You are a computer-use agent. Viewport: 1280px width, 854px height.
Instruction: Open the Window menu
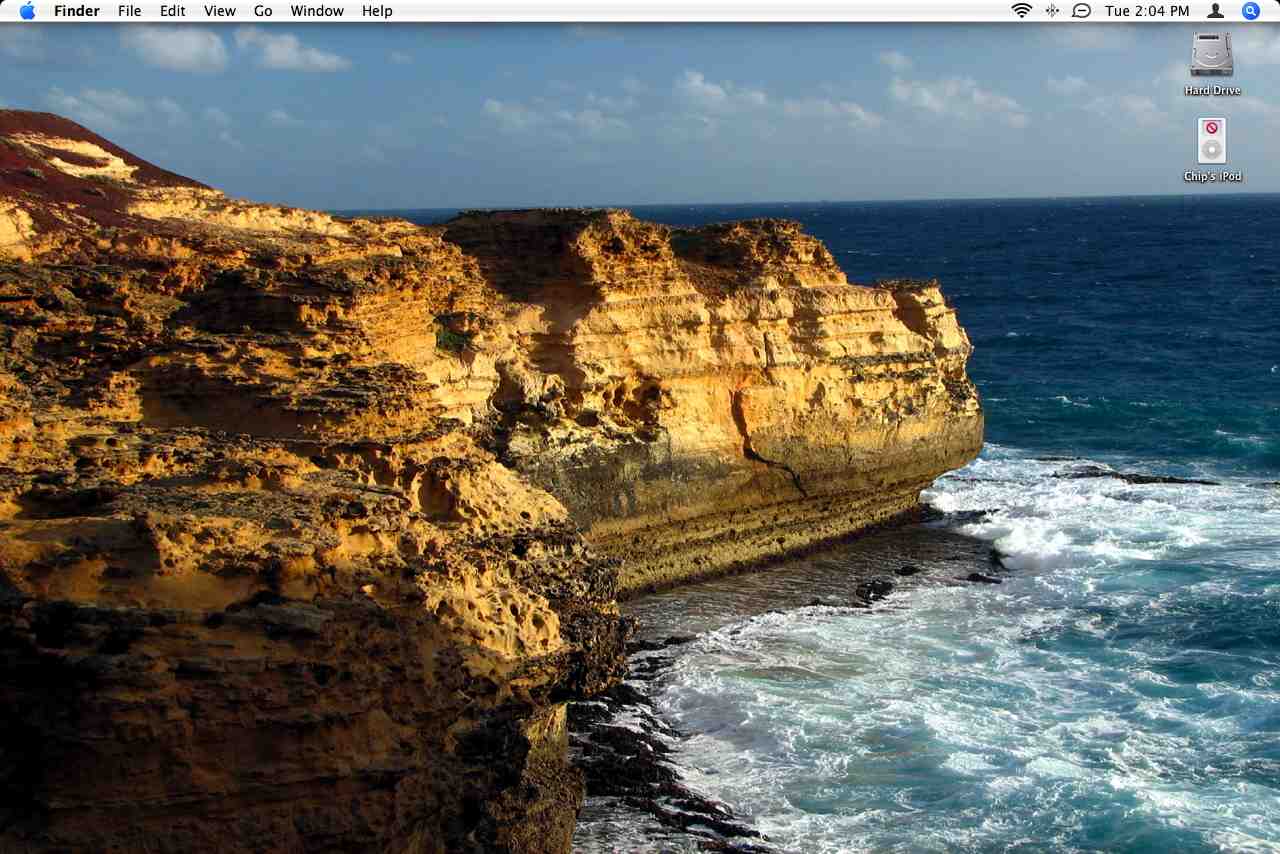tap(317, 11)
